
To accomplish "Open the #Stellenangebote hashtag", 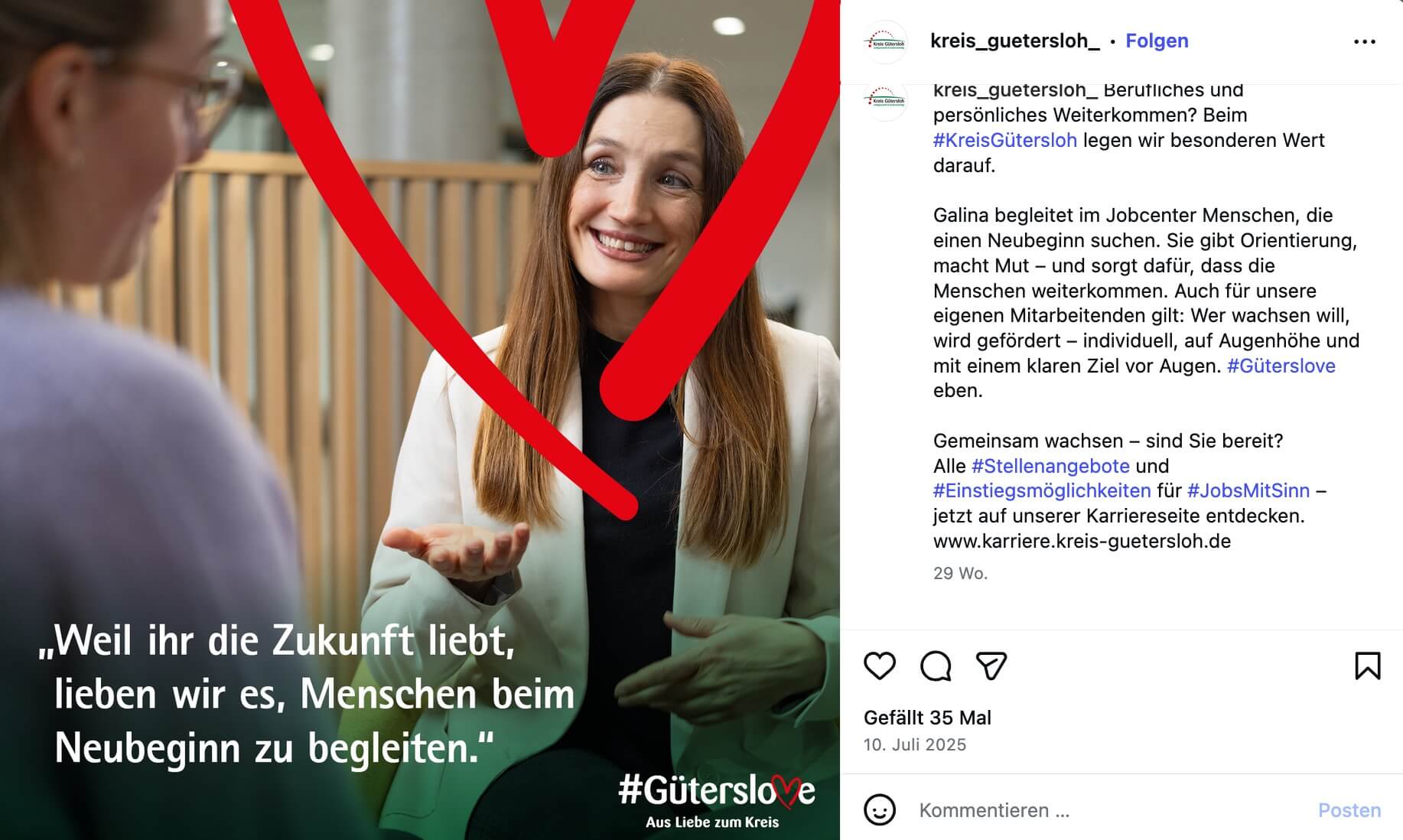I will point(1050,466).
